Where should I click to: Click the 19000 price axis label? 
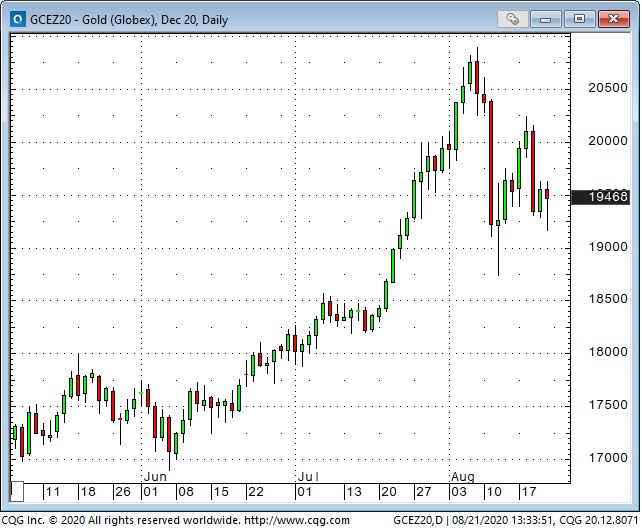[x=608, y=247]
